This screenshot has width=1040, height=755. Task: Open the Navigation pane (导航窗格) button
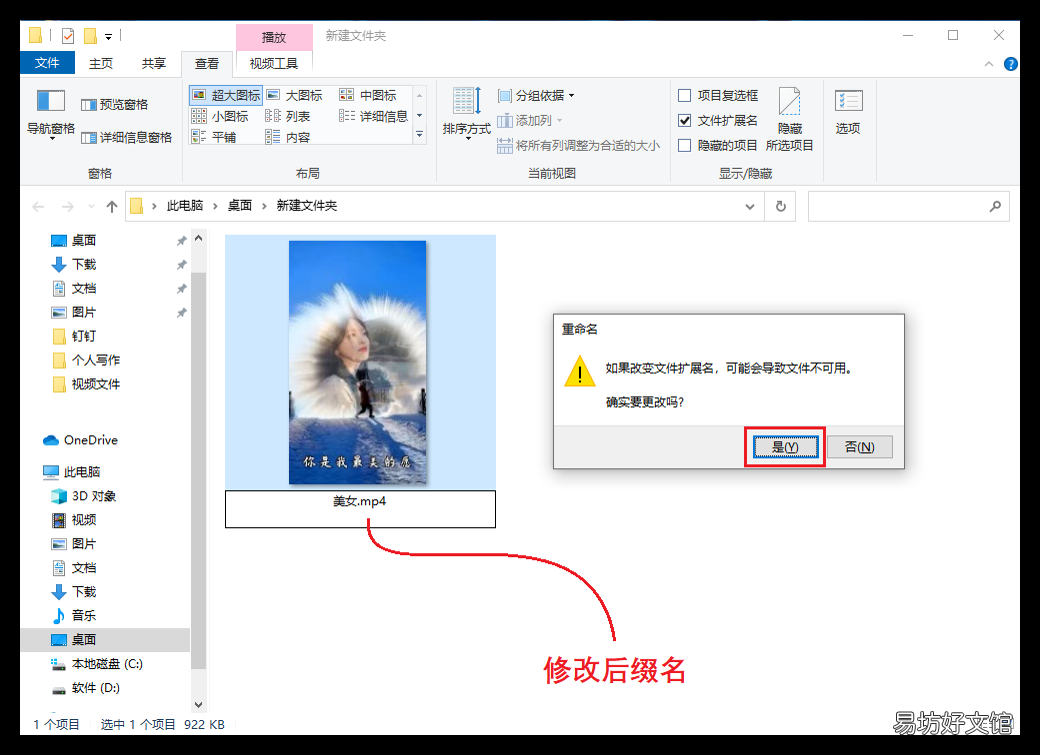click(50, 113)
